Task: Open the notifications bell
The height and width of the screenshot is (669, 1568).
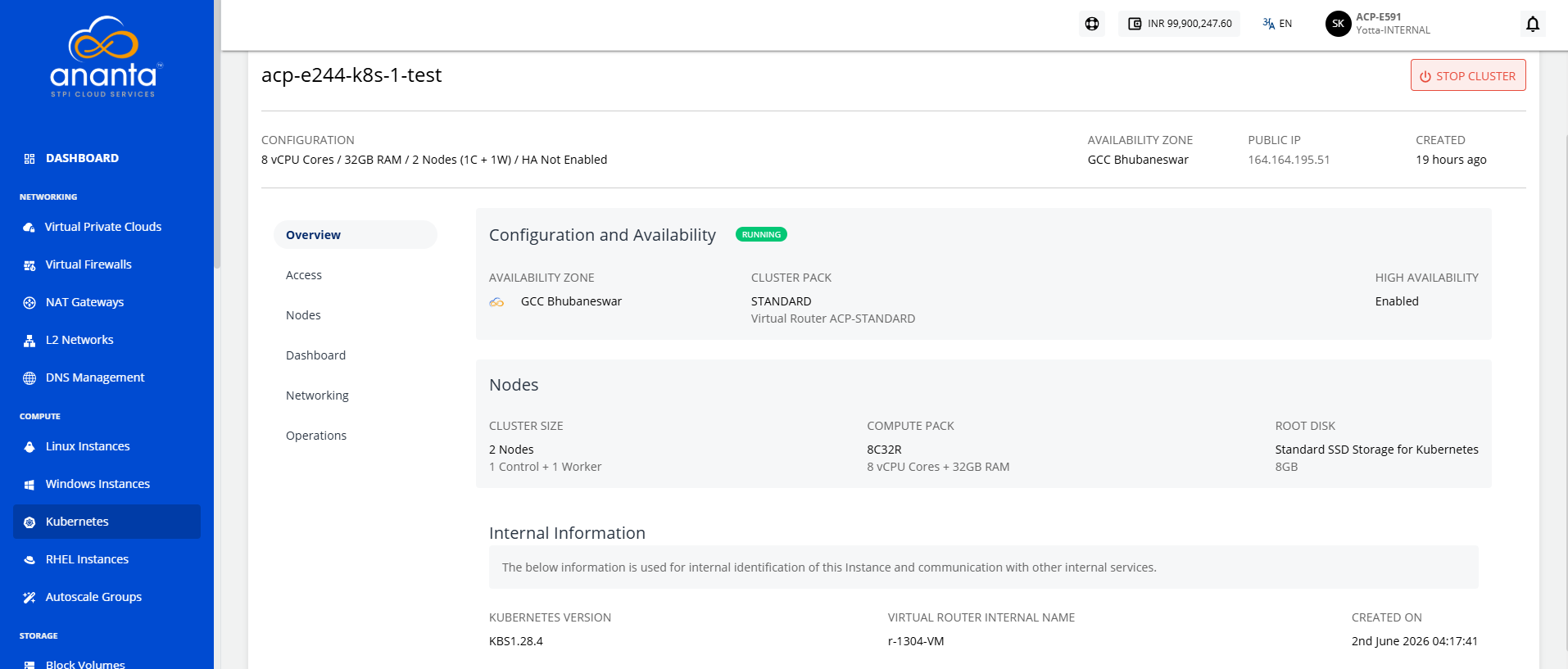Action: click(x=1533, y=24)
